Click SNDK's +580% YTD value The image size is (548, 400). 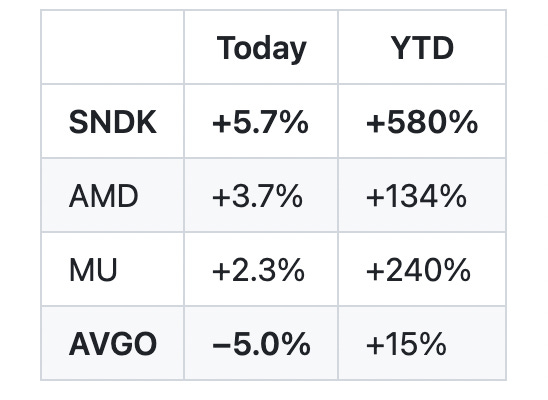point(422,121)
